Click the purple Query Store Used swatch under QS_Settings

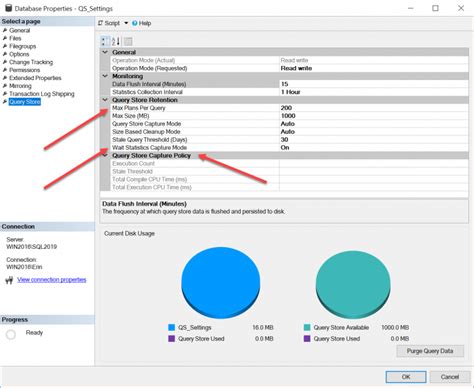(172, 339)
